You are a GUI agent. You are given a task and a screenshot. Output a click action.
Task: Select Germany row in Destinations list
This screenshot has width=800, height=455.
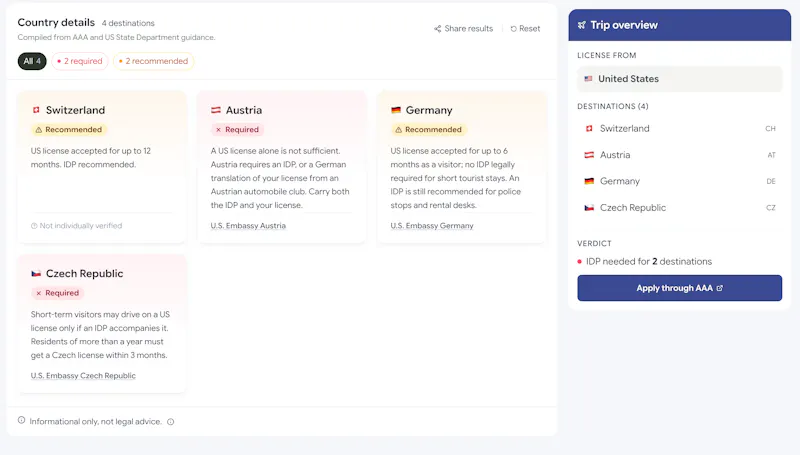point(680,181)
